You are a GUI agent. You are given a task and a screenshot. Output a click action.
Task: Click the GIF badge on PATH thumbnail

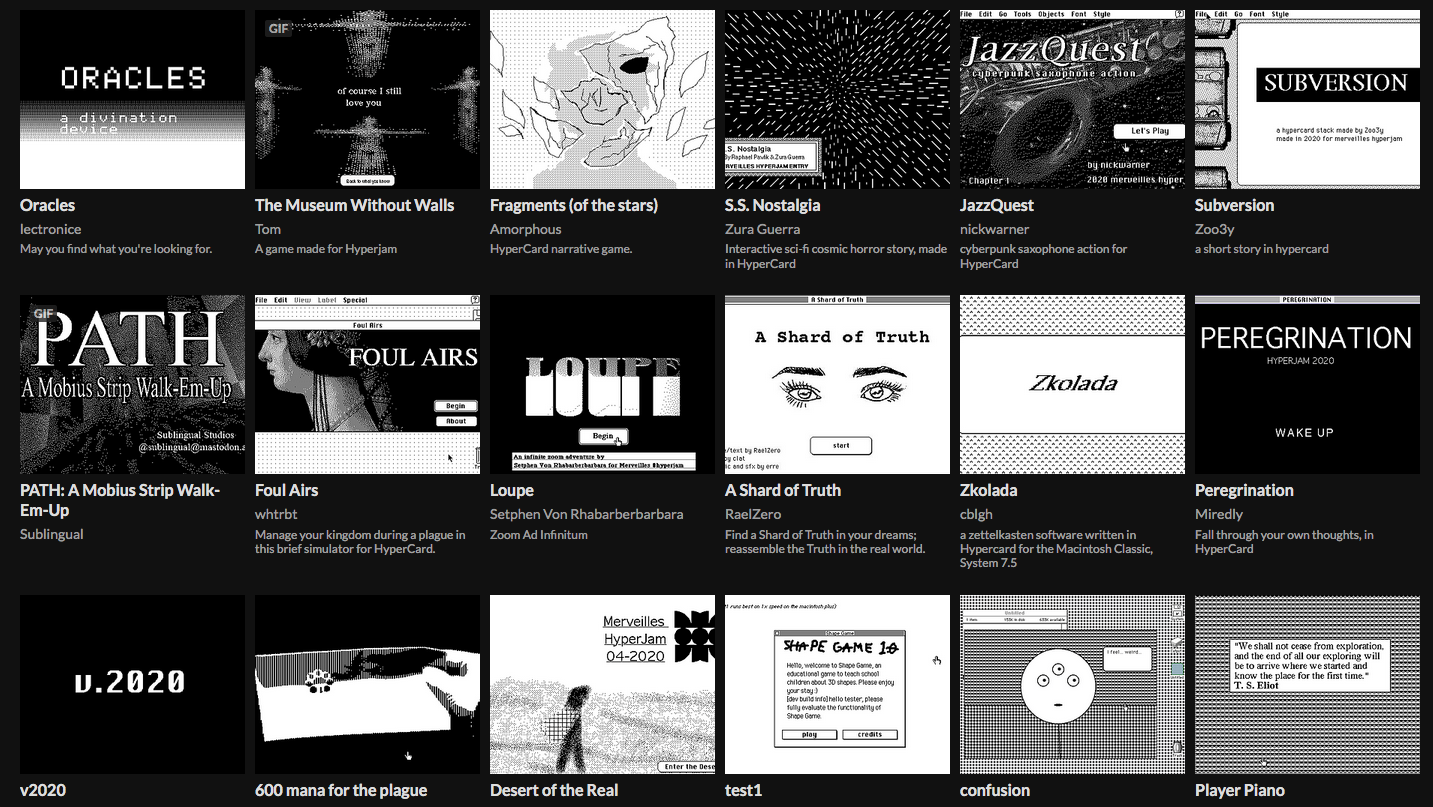[43, 313]
